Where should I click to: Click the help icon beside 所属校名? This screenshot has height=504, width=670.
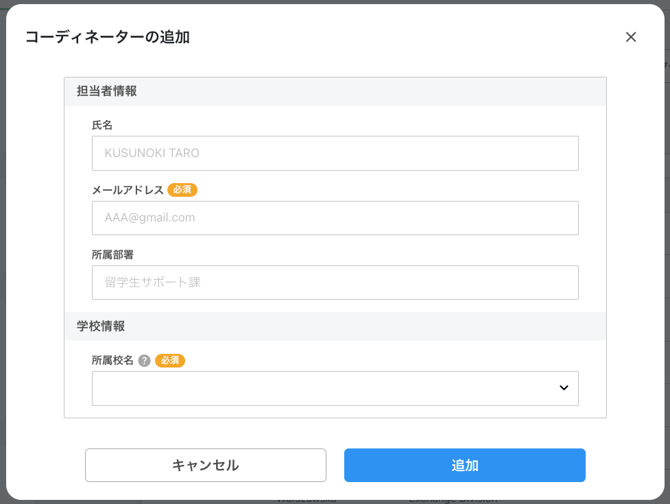(x=144, y=361)
